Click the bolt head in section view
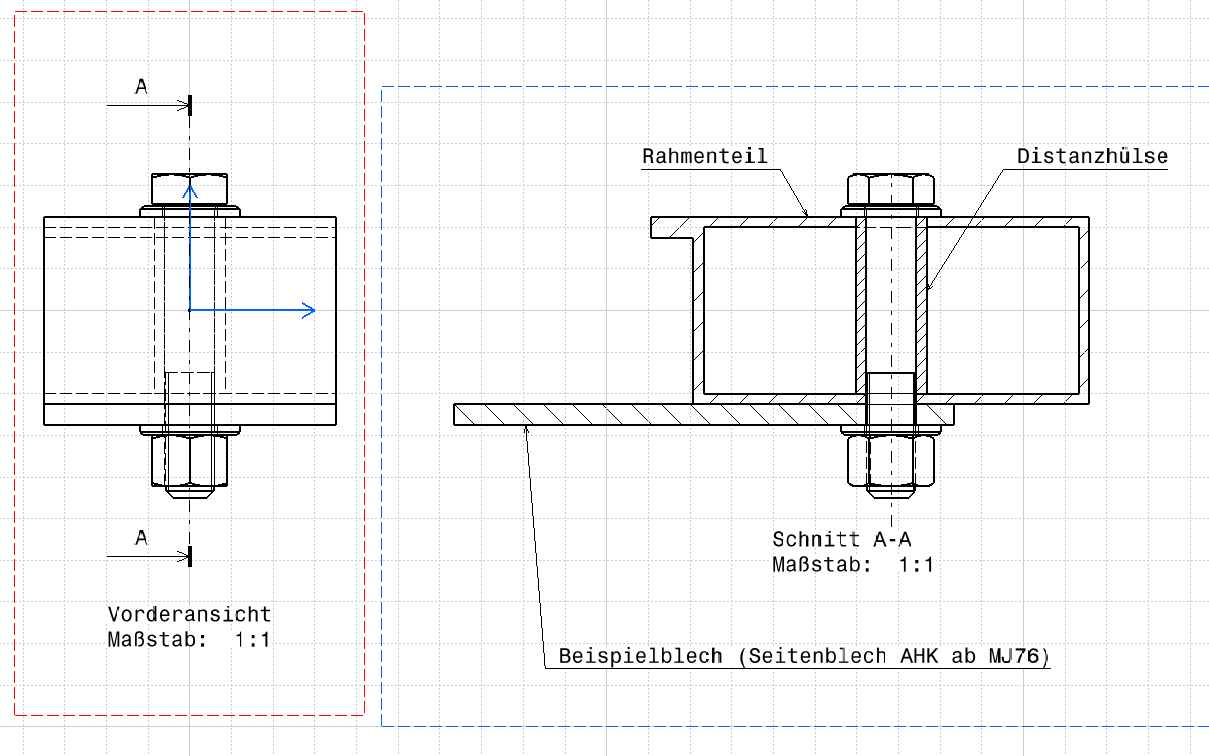This screenshot has width=1209, height=756. tap(890, 188)
